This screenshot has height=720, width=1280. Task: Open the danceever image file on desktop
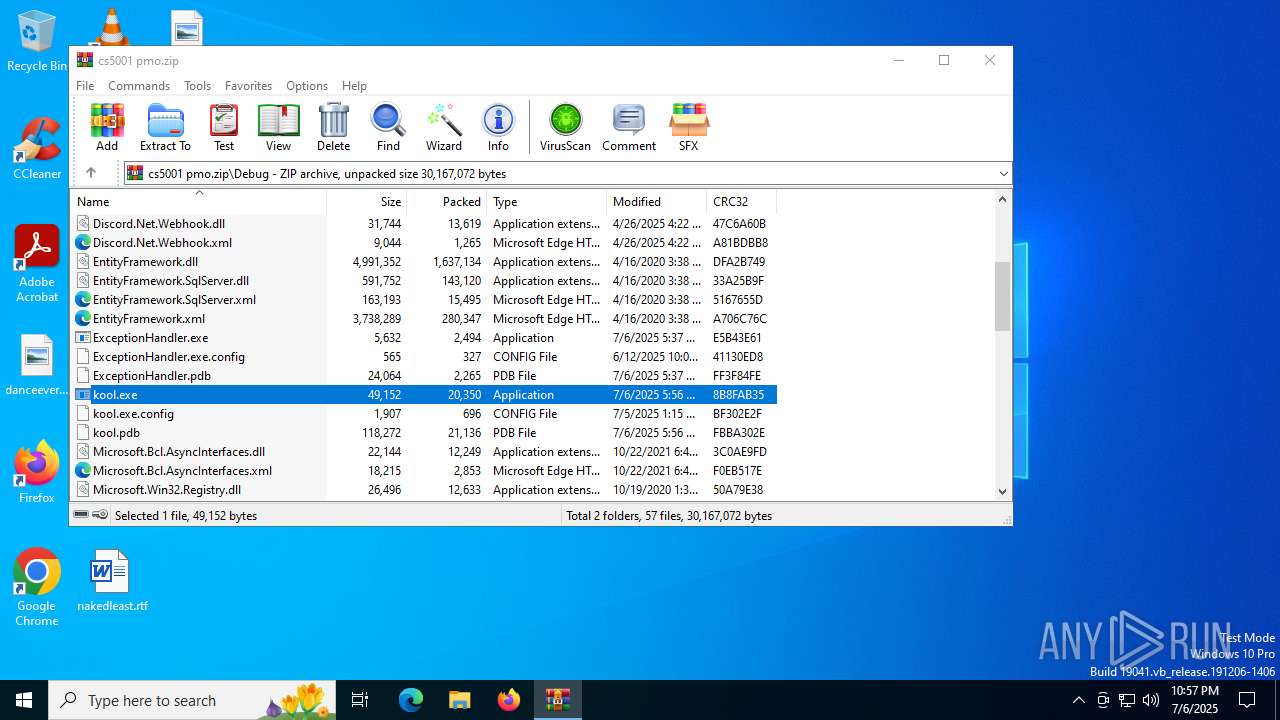pos(37,366)
